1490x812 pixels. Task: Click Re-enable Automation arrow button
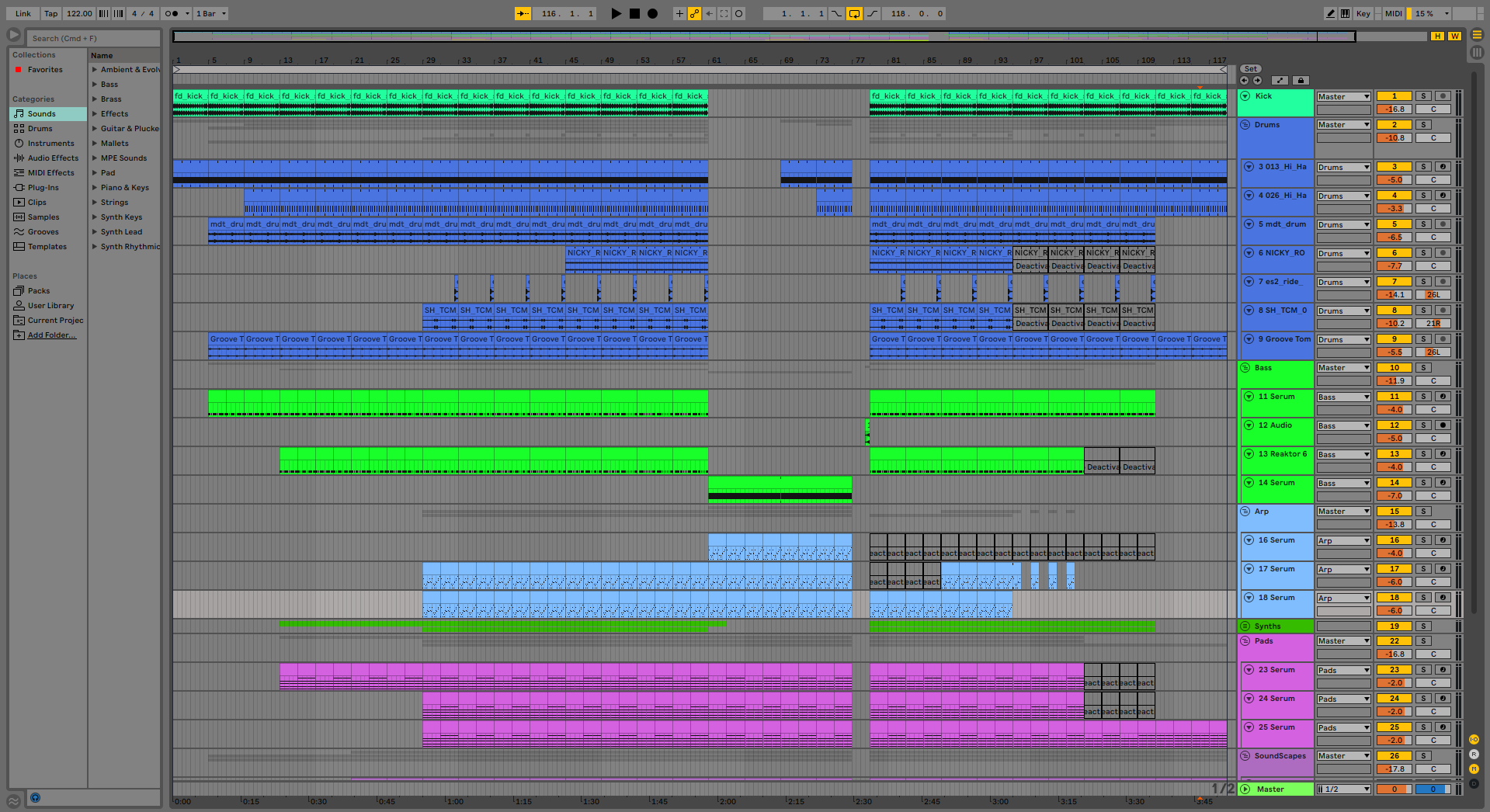click(x=709, y=13)
